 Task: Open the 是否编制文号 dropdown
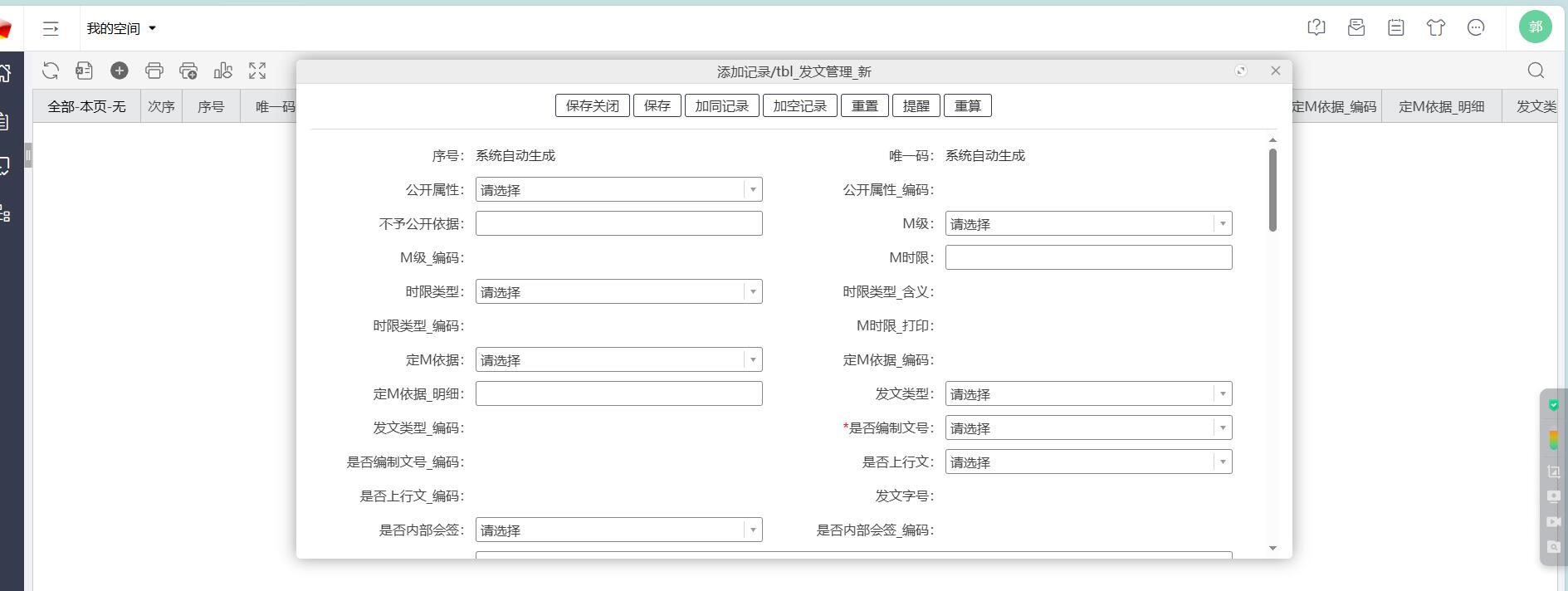pos(1088,428)
